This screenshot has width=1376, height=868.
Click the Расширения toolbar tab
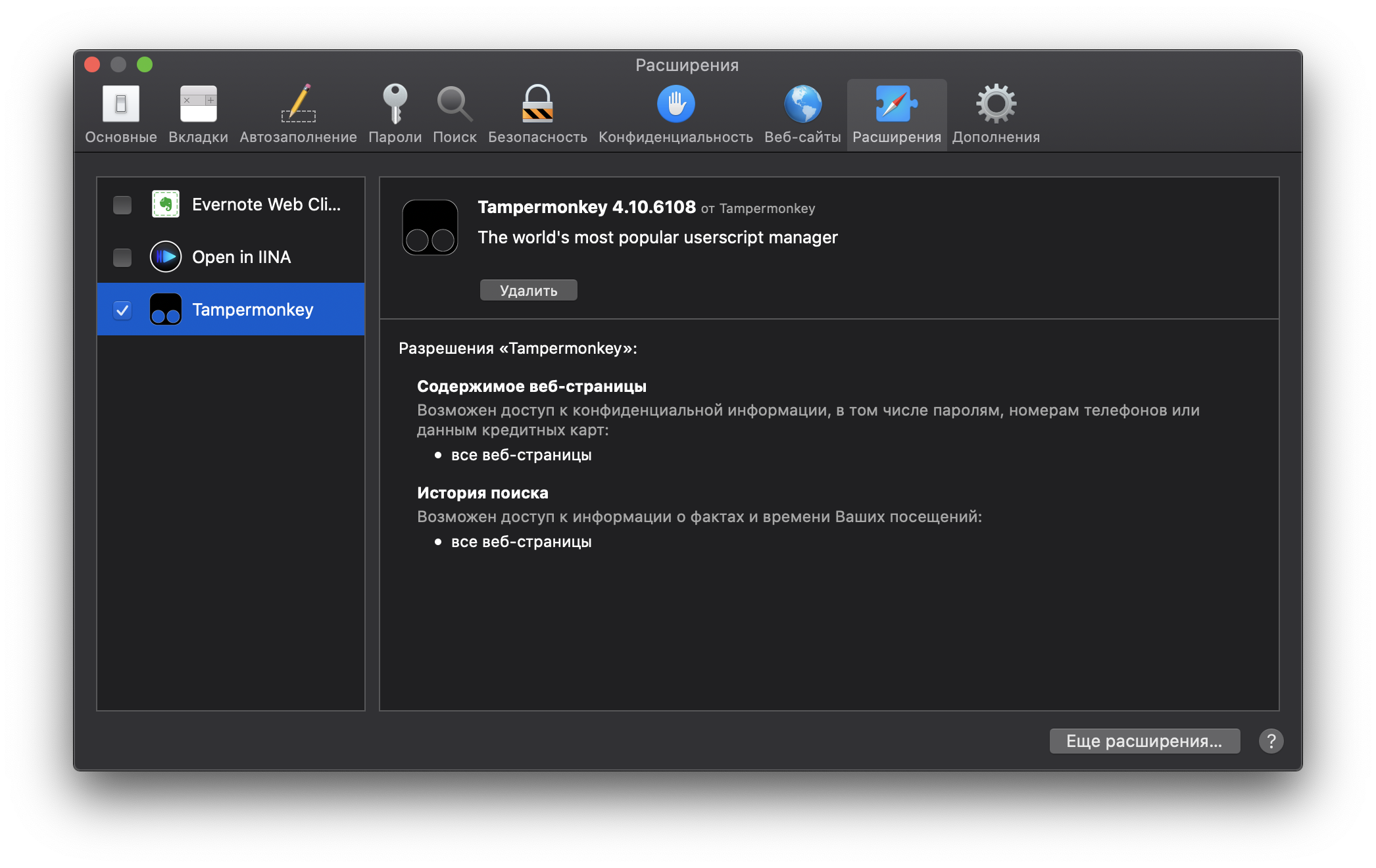click(897, 115)
